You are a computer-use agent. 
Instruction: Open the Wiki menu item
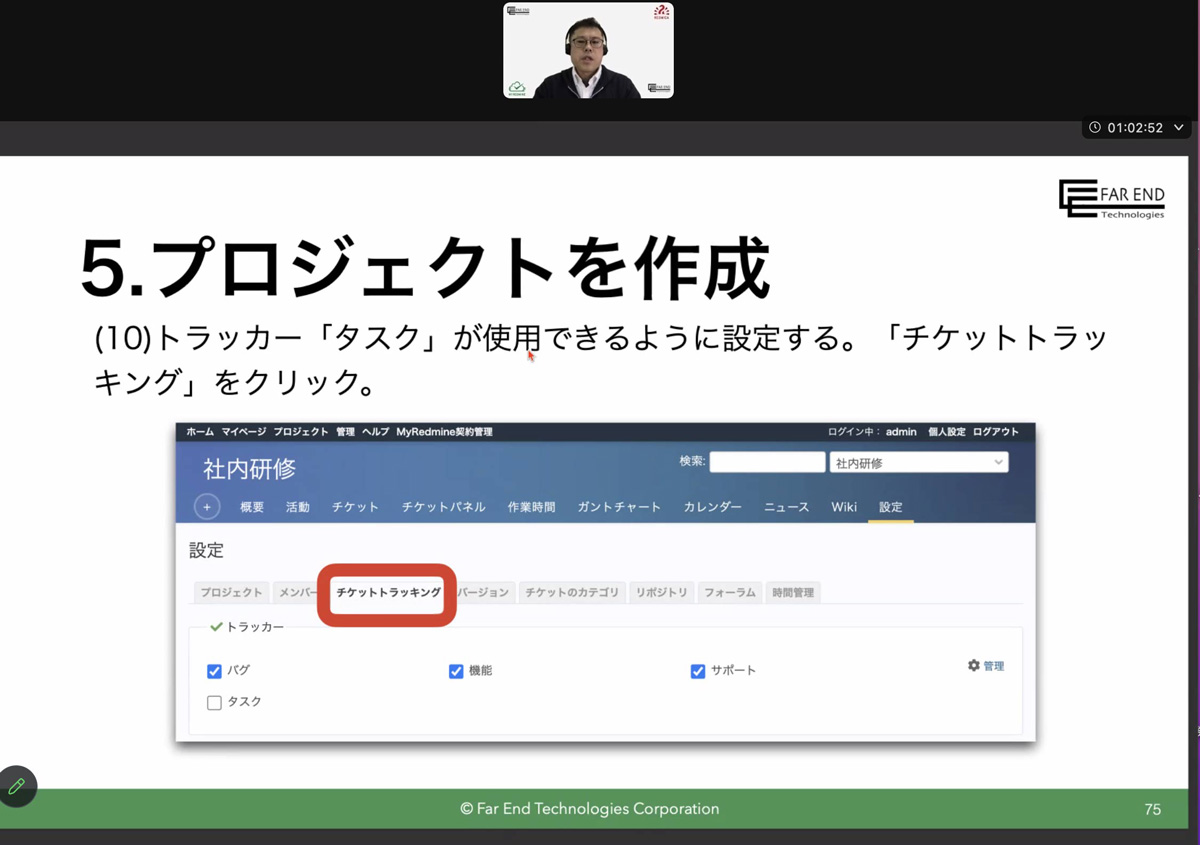[x=844, y=507]
